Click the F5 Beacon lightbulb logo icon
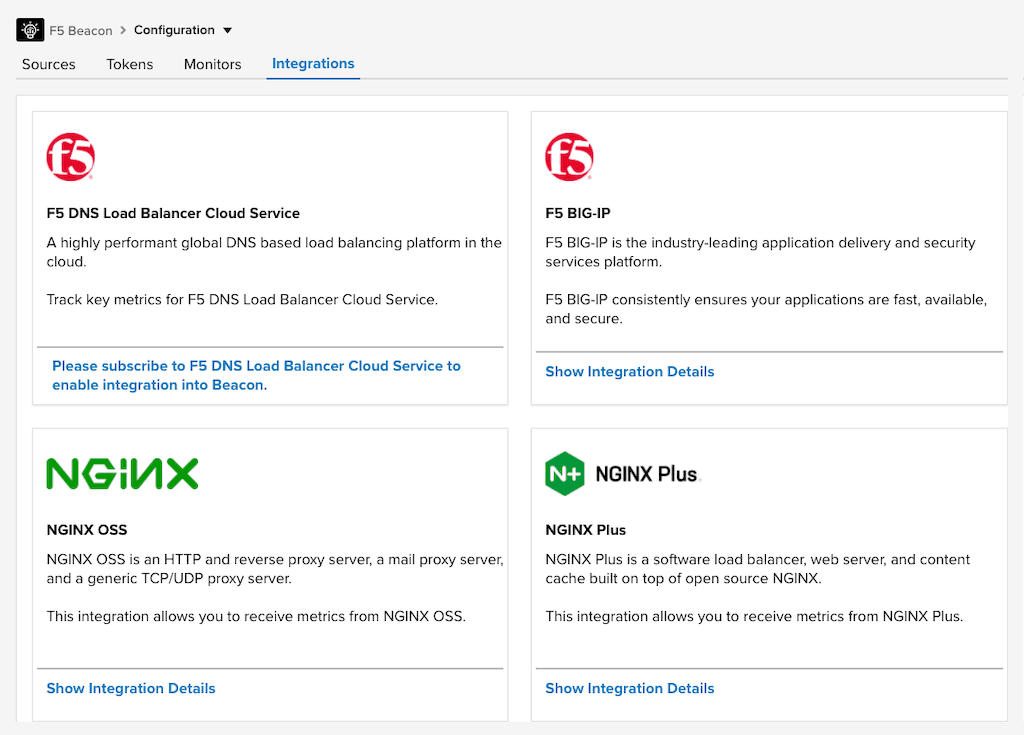The width and height of the screenshot is (1024, 735). 30,30
